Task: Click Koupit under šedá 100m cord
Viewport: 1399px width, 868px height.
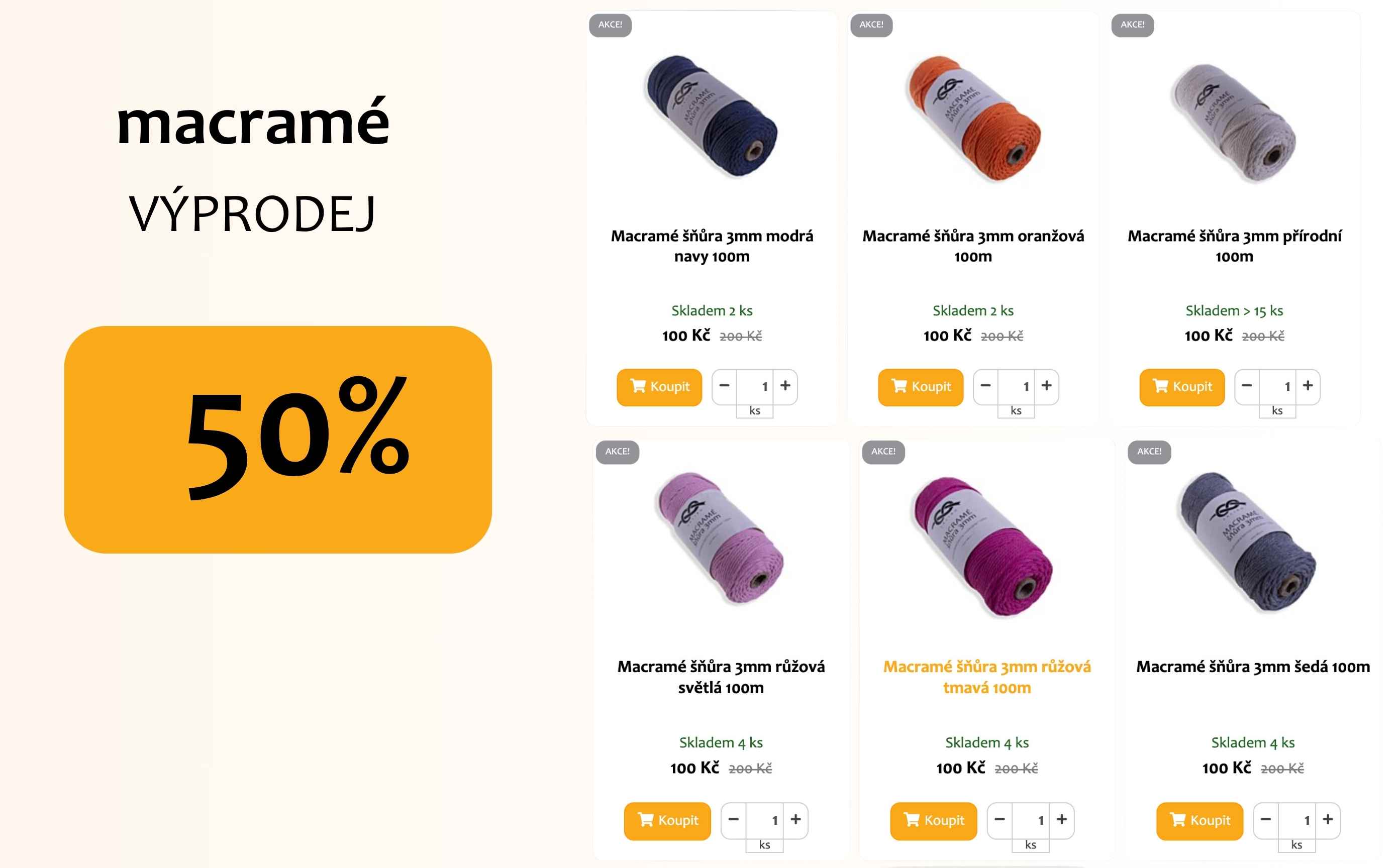Action: point(1200,821)
